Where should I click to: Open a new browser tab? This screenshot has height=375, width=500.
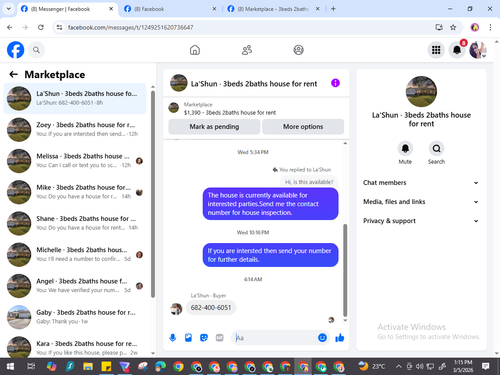pyautogui.click(x=333, y=9)
